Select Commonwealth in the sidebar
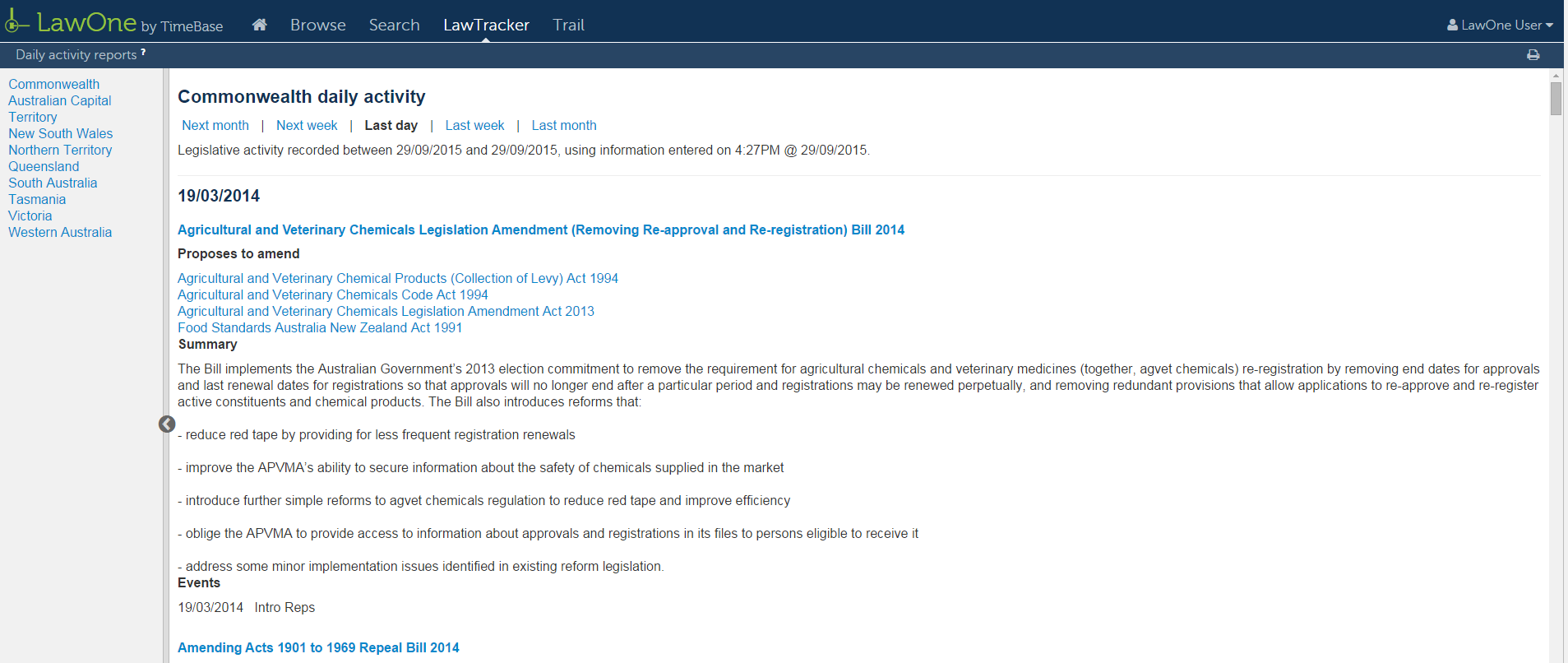The width and height of the screenshot is (1568, 663). click(x=53, y=84)
